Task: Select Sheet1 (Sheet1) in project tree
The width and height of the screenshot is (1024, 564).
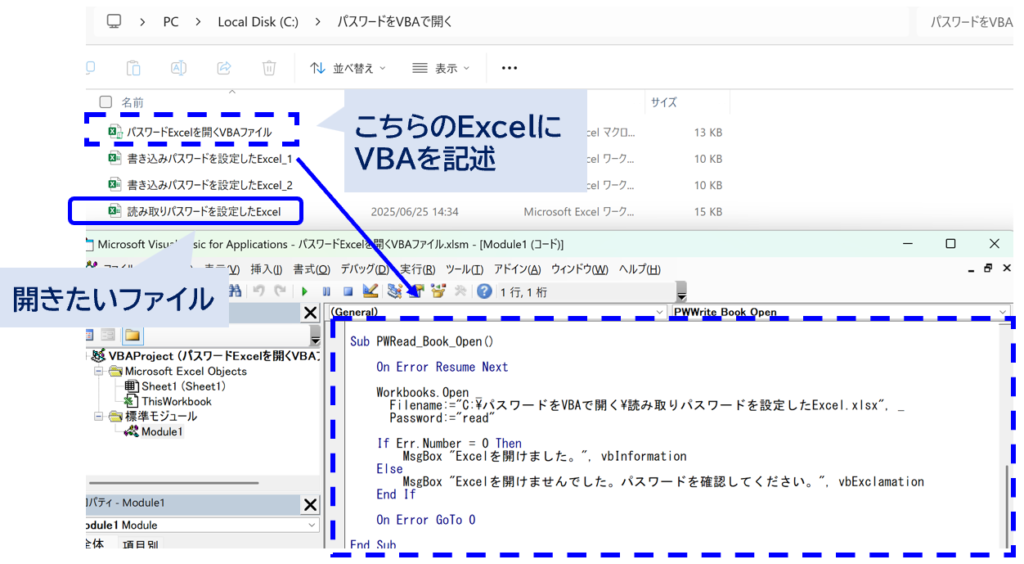Action: pos(183,386)
